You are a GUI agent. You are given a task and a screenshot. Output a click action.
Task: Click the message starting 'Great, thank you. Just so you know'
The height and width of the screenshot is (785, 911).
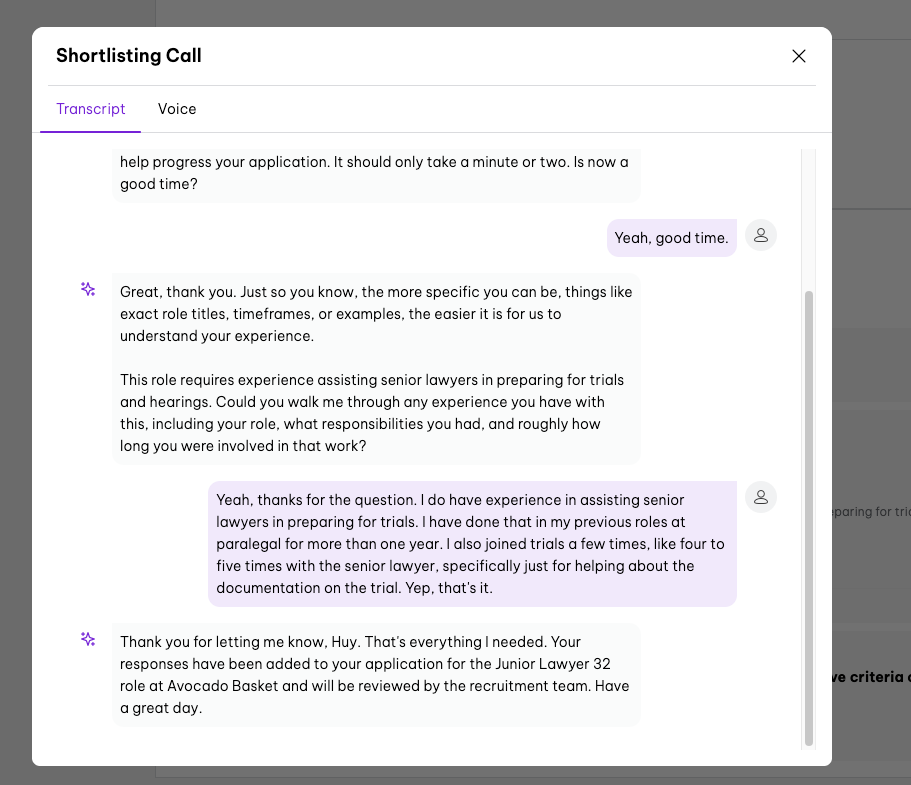(376, 369)
